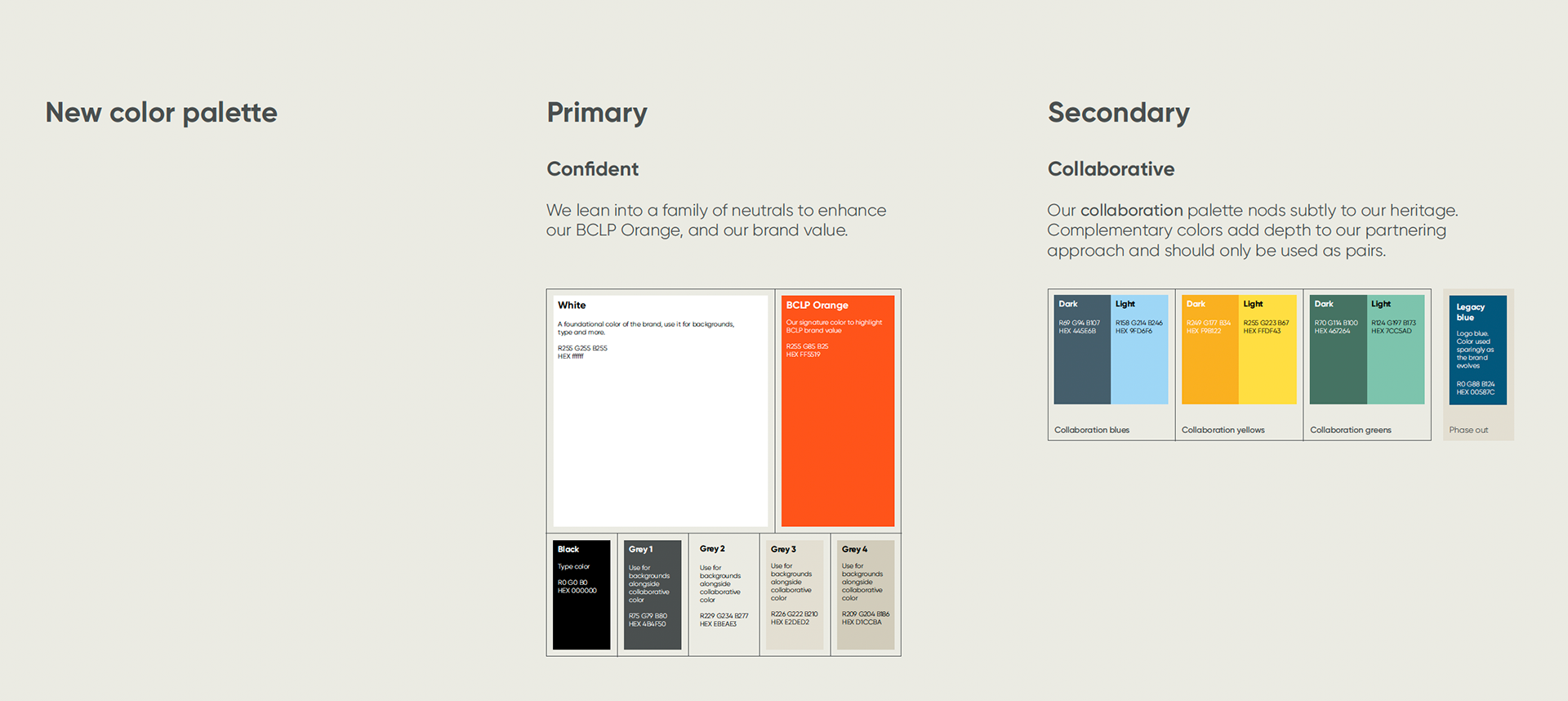Click the "HEX 00587C" value
1568x701 pixels.
pos(1476,392)
